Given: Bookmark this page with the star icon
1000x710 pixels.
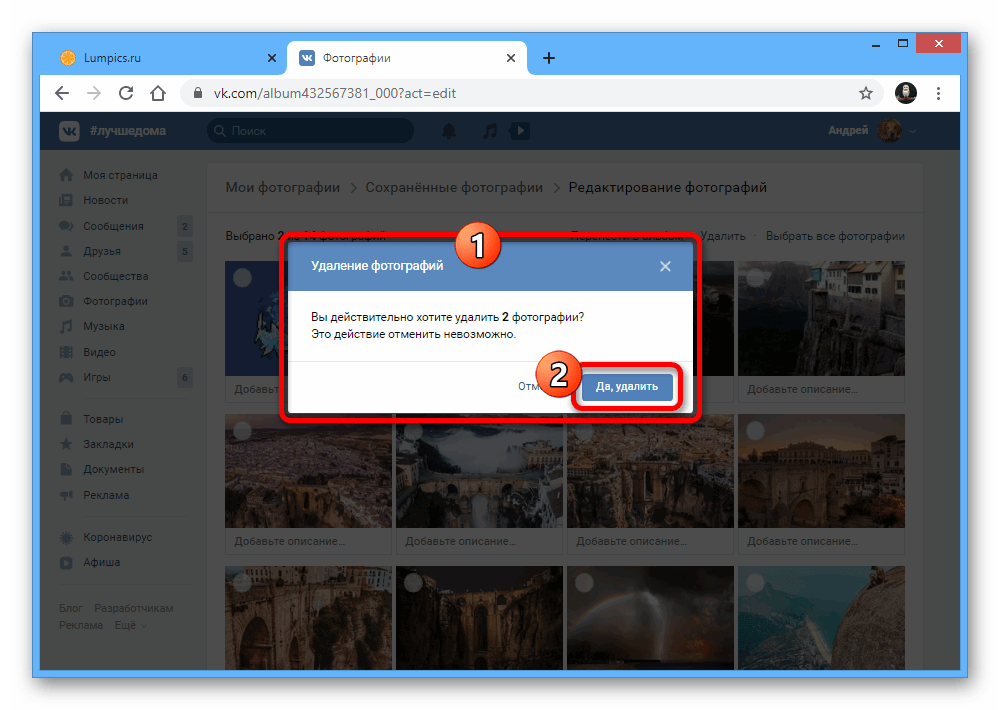Looking at the screenshot, I should point(865,93).
